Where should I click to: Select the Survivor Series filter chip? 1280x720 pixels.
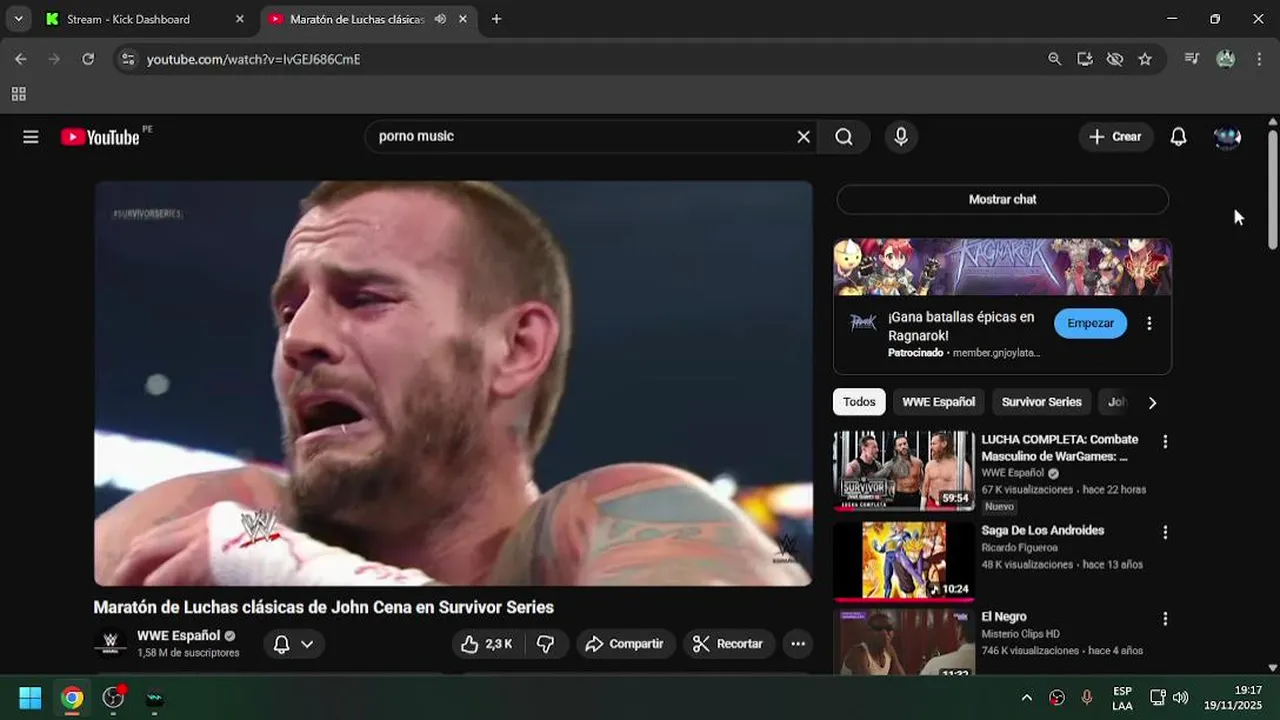1041,402
